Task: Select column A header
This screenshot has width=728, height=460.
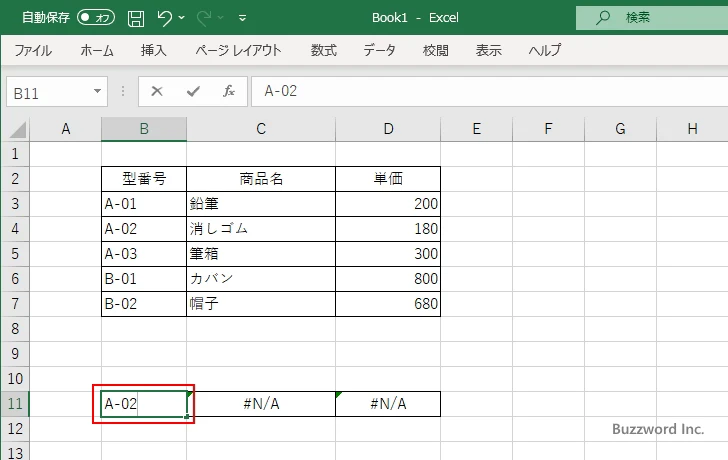Action: tap(65, 129)
